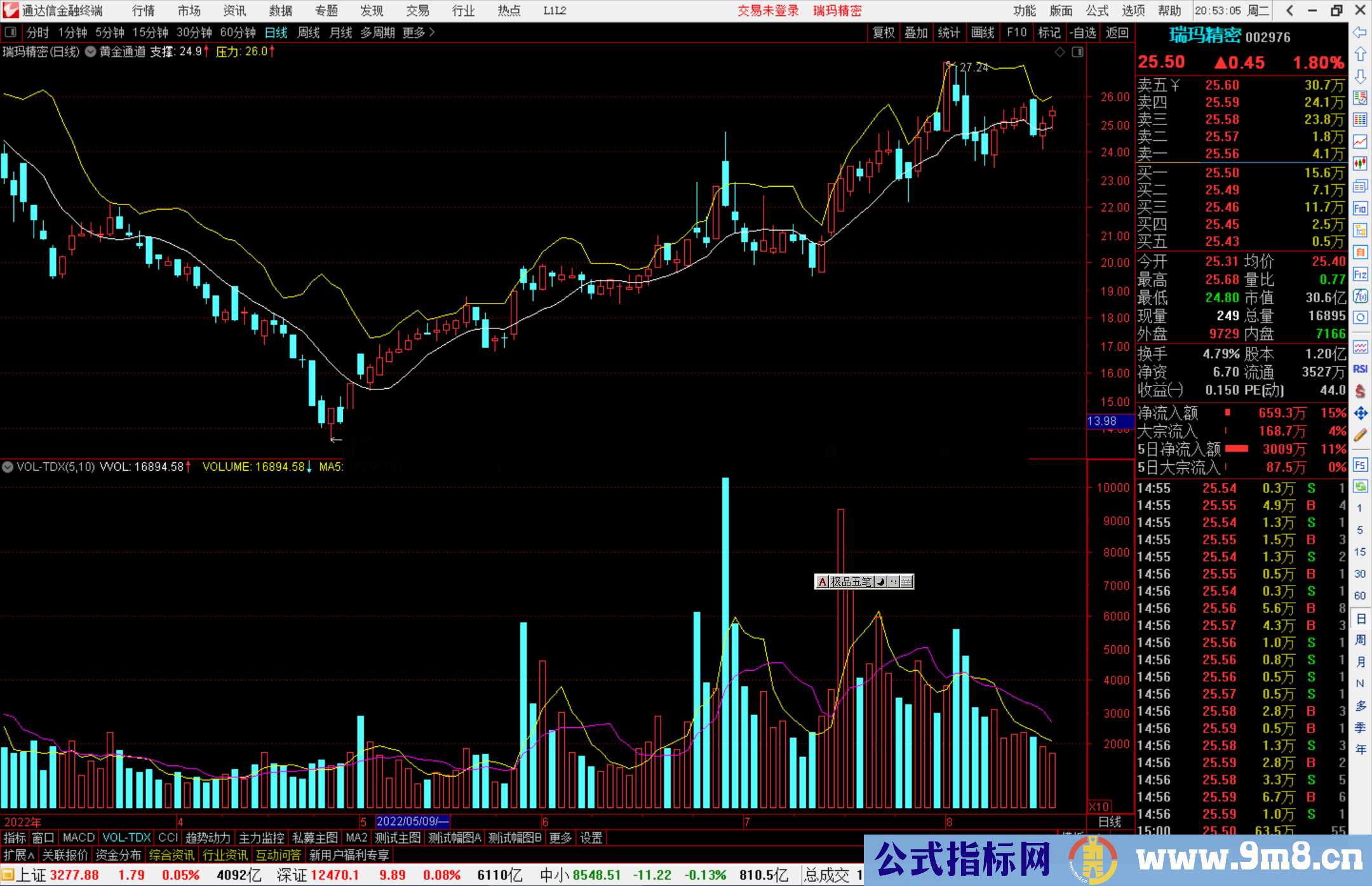This screenshot has width=1372, height=886.
Task: Toggle the round marker beside 黄金通道 indicator
Action: click(90, 52)
